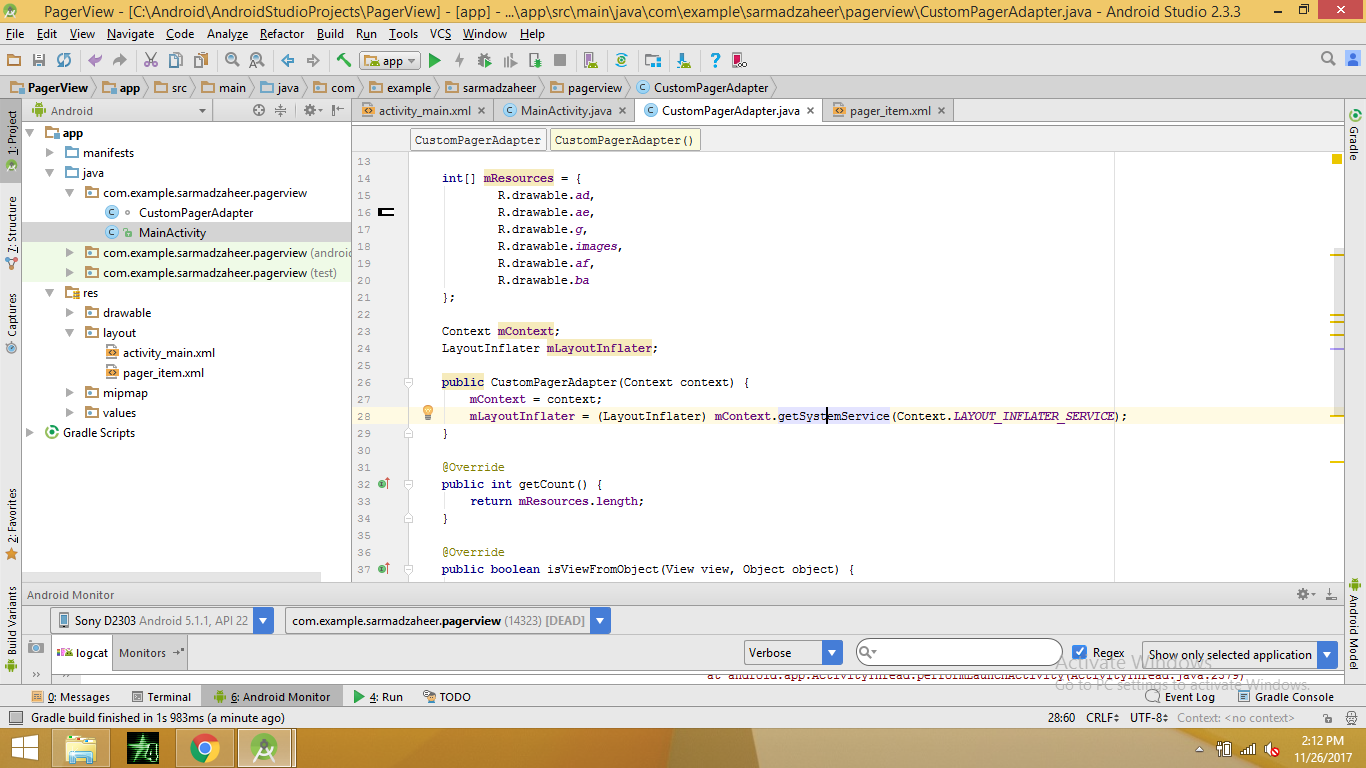The height and width of the screenshot is (768, 1366).
Task: Toggle the 1: Project tool window
Action: click(12, 141)
